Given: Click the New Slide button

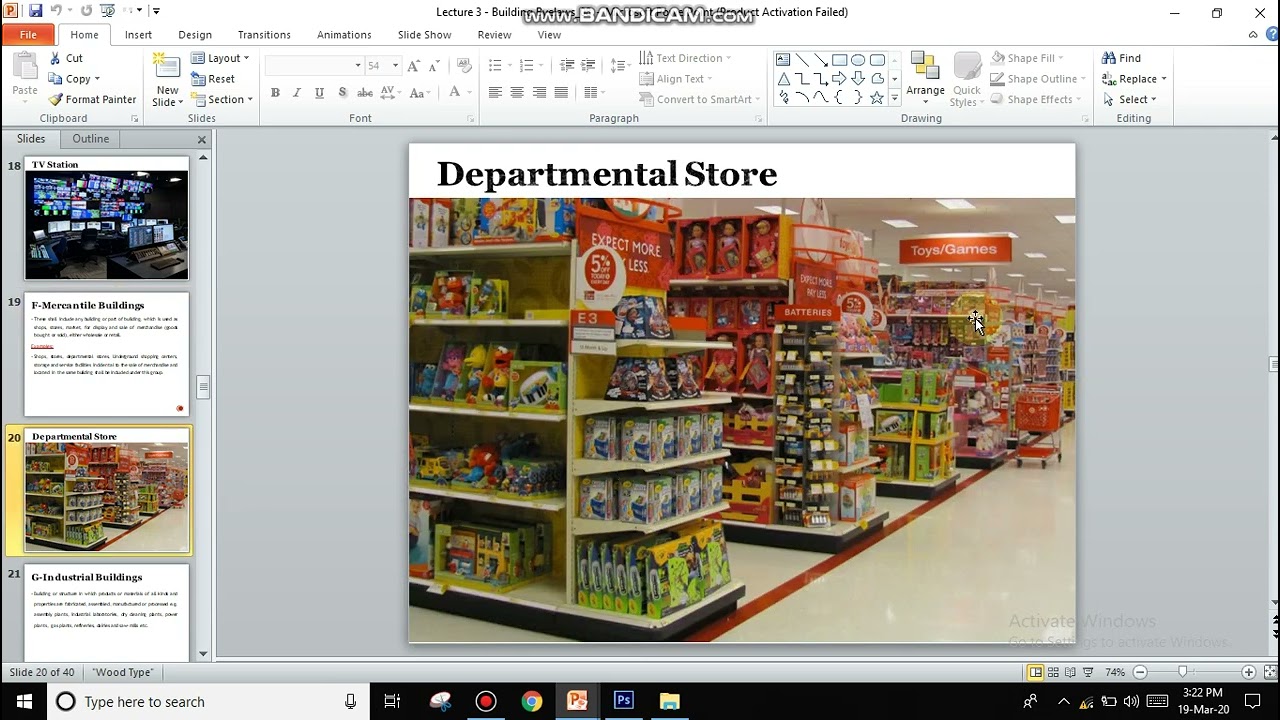Looking at the screenshot, I should pyautogui.click(x=166, y=80).
